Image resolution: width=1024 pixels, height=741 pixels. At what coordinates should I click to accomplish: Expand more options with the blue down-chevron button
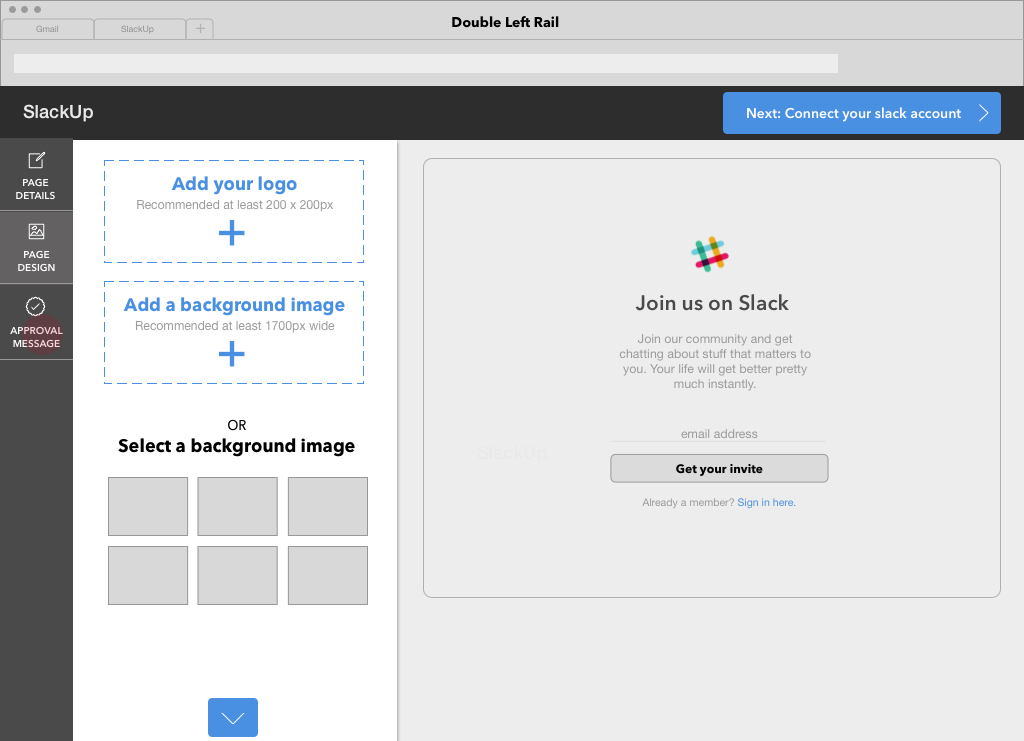click(233, 717)
